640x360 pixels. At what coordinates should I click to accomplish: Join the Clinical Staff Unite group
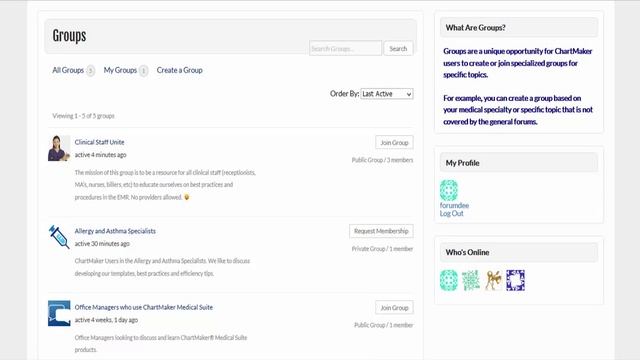[x=394, y=142]
